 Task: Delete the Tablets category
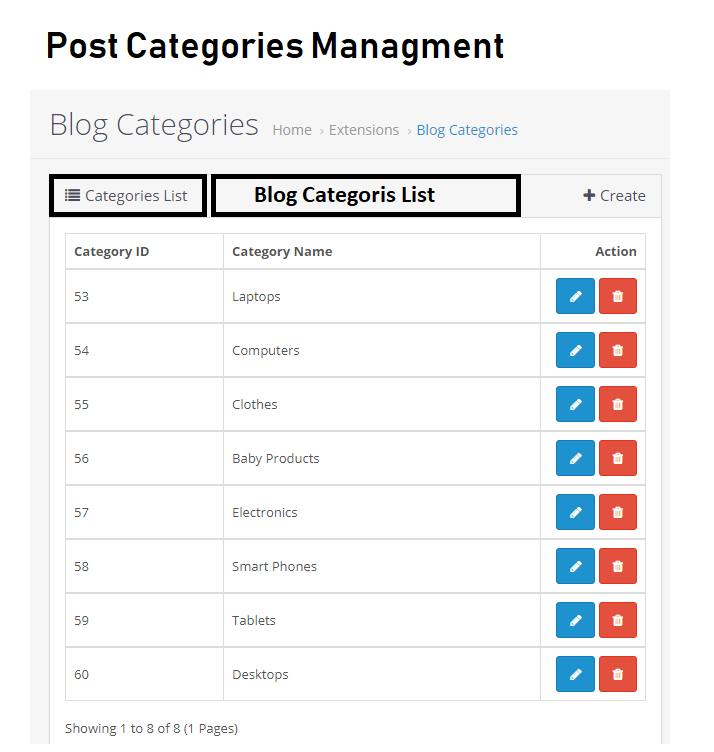[x=618, y=620]
